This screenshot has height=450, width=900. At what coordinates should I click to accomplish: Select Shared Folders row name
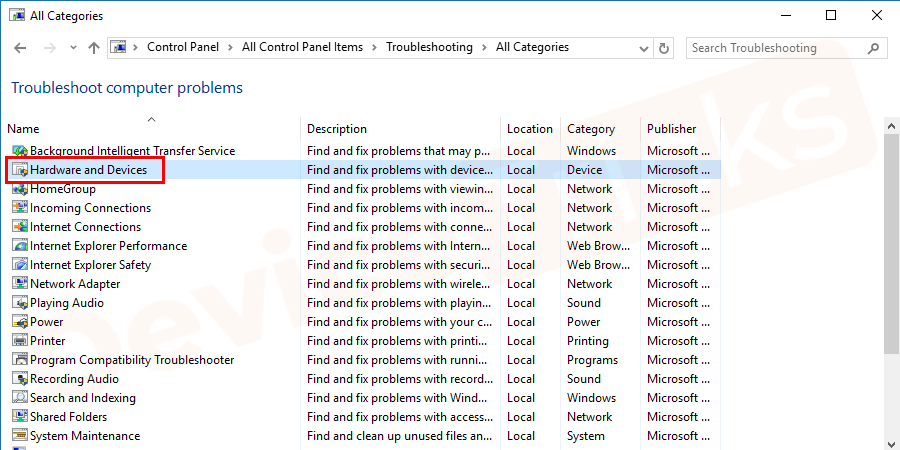[x=68, y=417]
